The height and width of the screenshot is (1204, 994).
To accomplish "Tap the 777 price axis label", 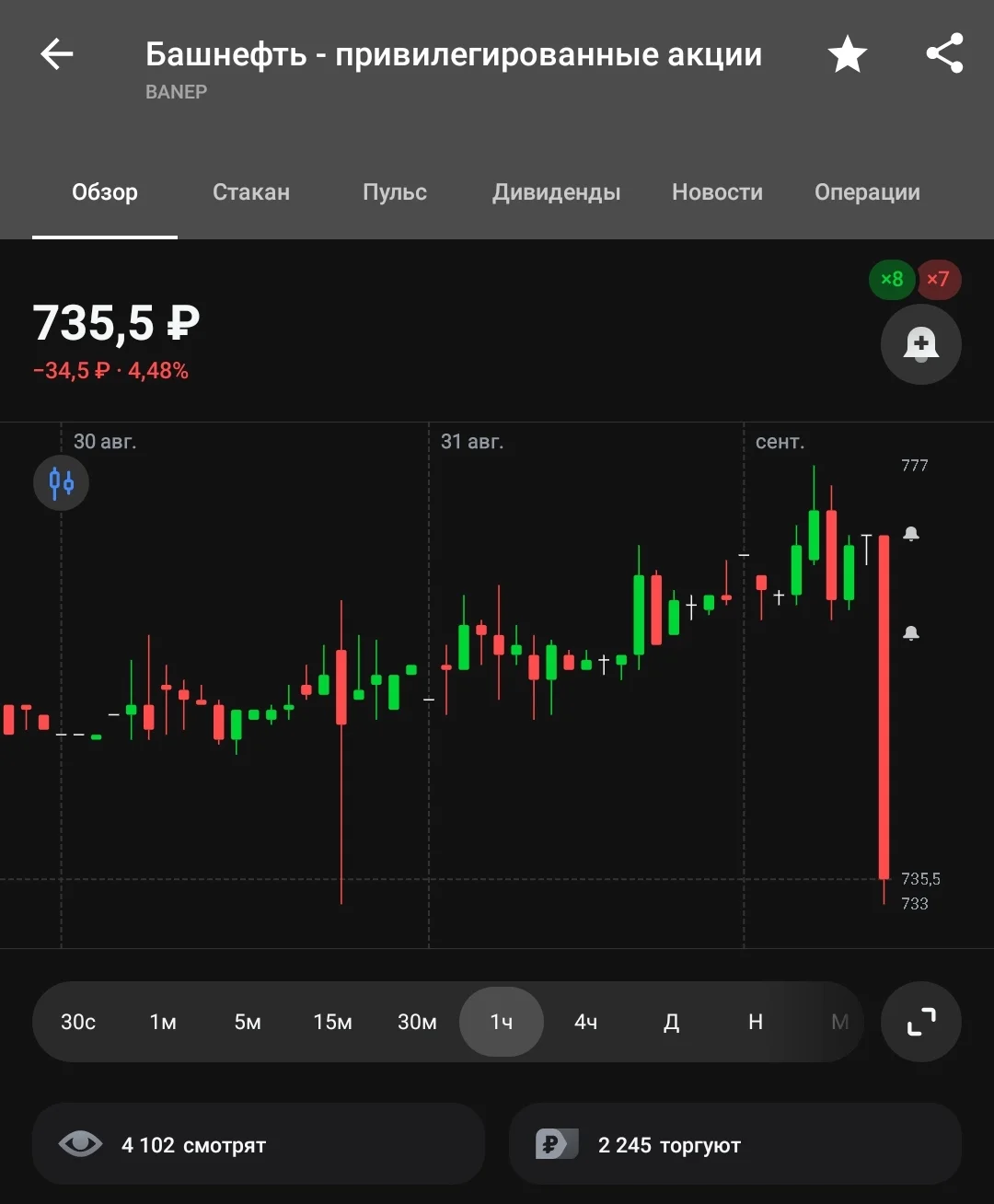I will [915, 466].
